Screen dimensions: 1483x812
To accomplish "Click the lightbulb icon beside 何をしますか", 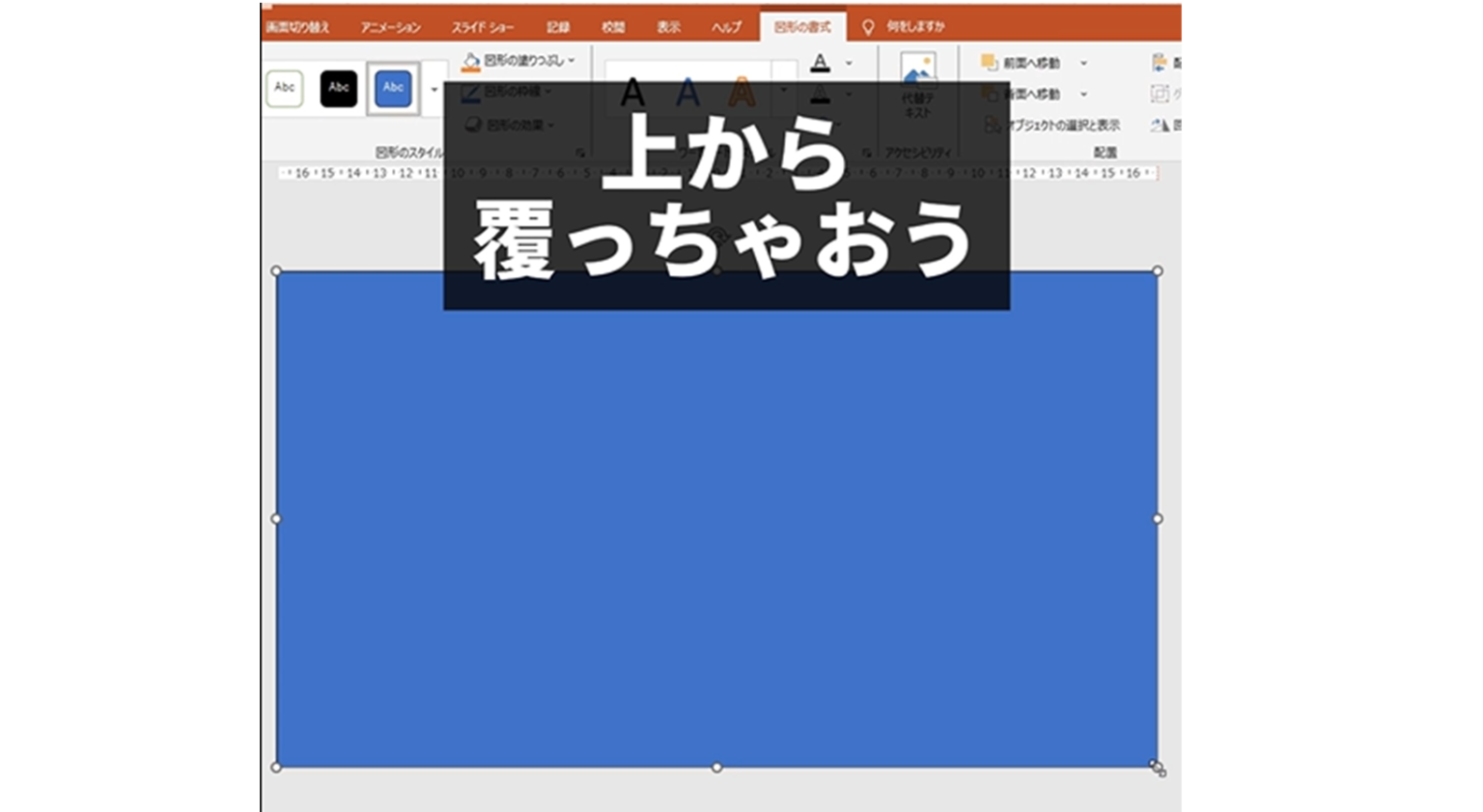I will tap(868, 27).
